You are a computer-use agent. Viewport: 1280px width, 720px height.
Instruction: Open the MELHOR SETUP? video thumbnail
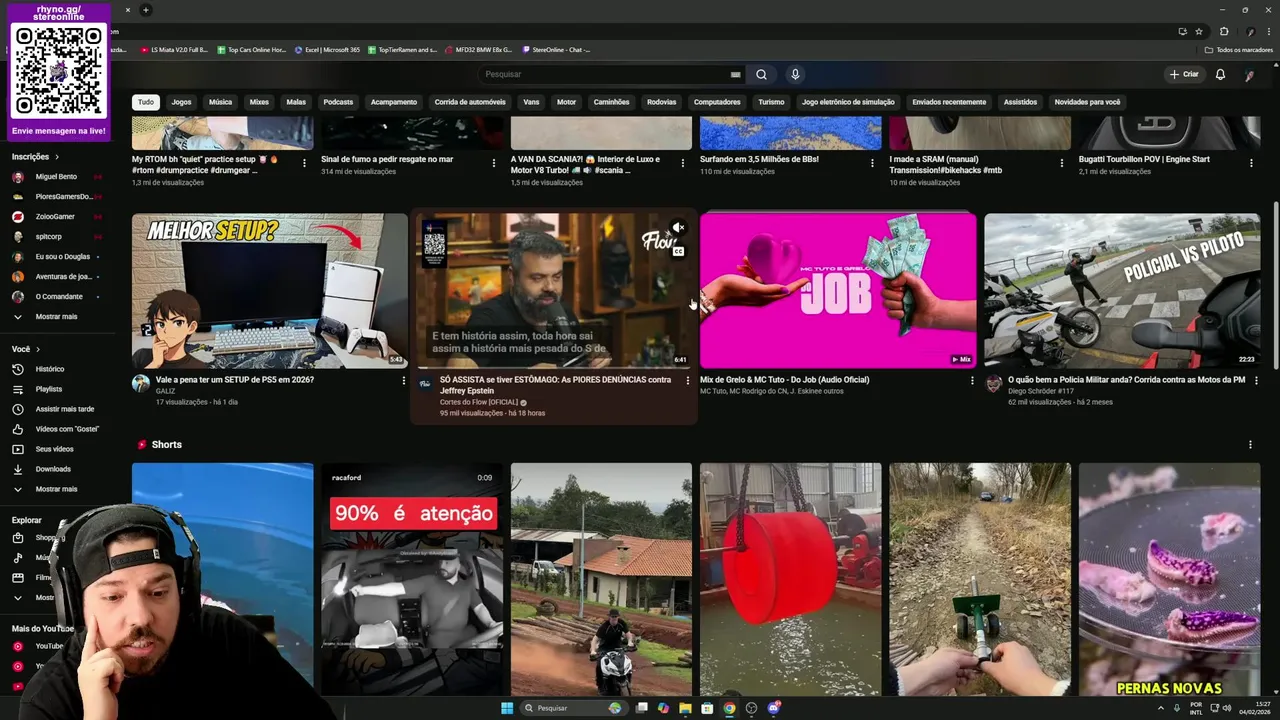[270, 290]
